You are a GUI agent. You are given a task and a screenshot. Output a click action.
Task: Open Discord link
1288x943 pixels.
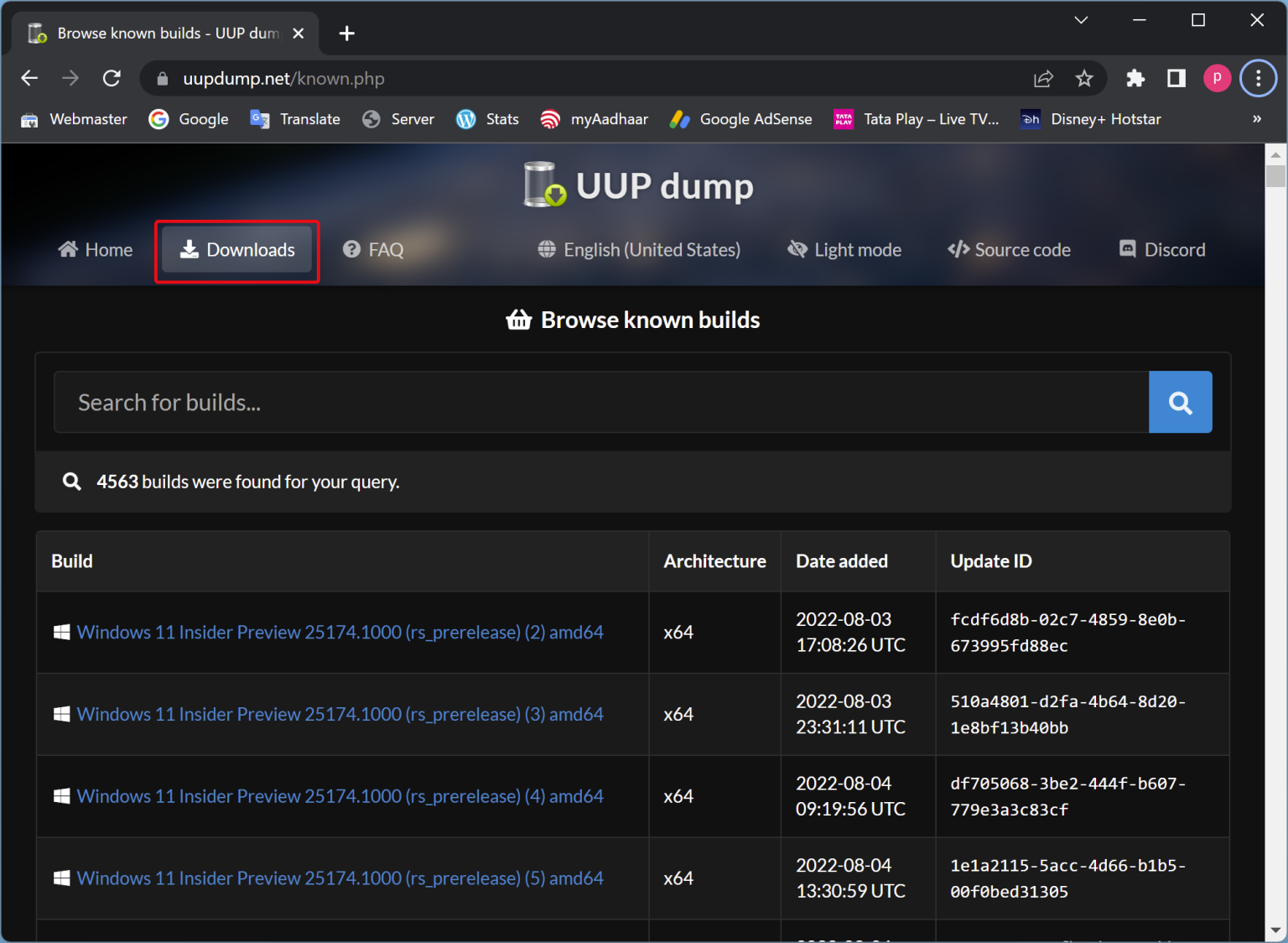coord(1162,250)
